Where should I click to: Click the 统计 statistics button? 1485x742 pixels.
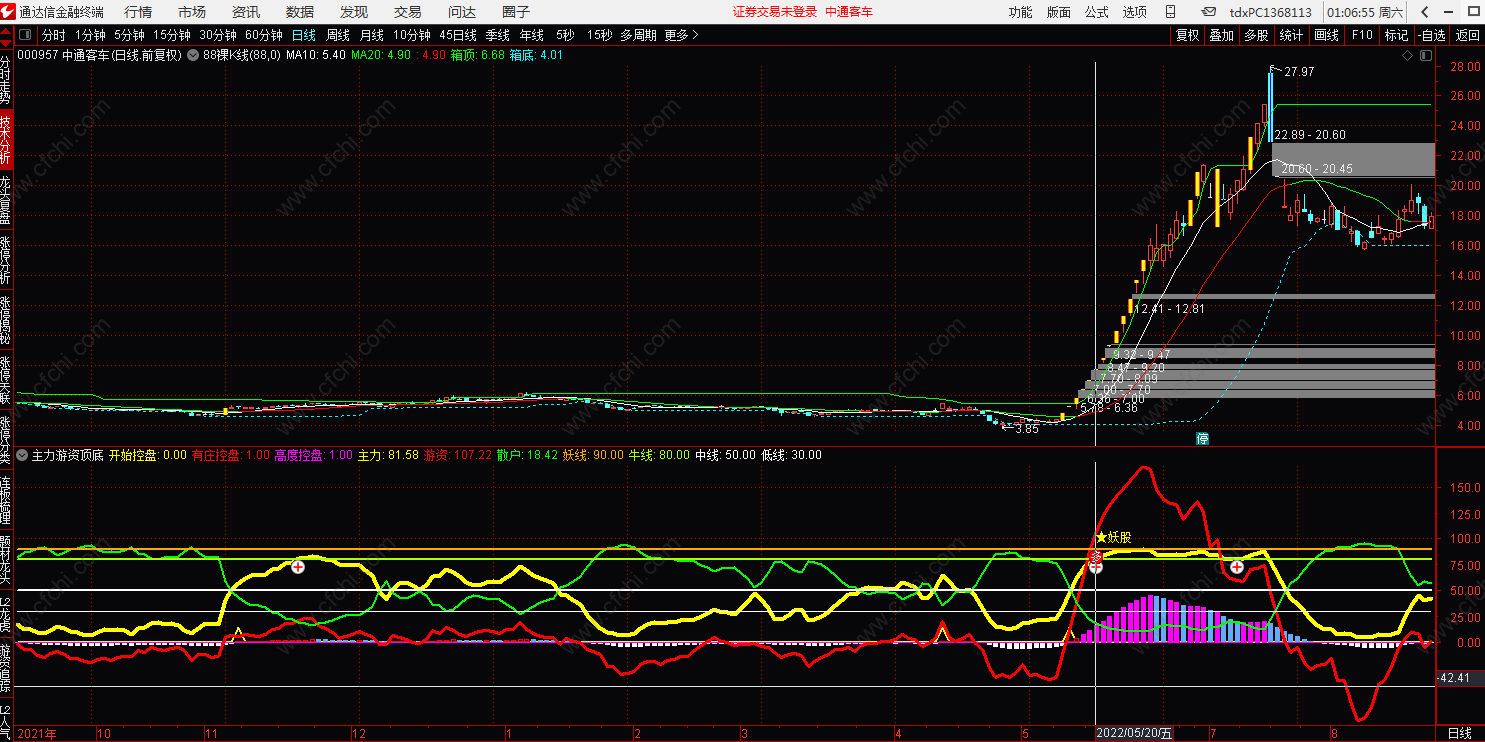[1291, 35]
